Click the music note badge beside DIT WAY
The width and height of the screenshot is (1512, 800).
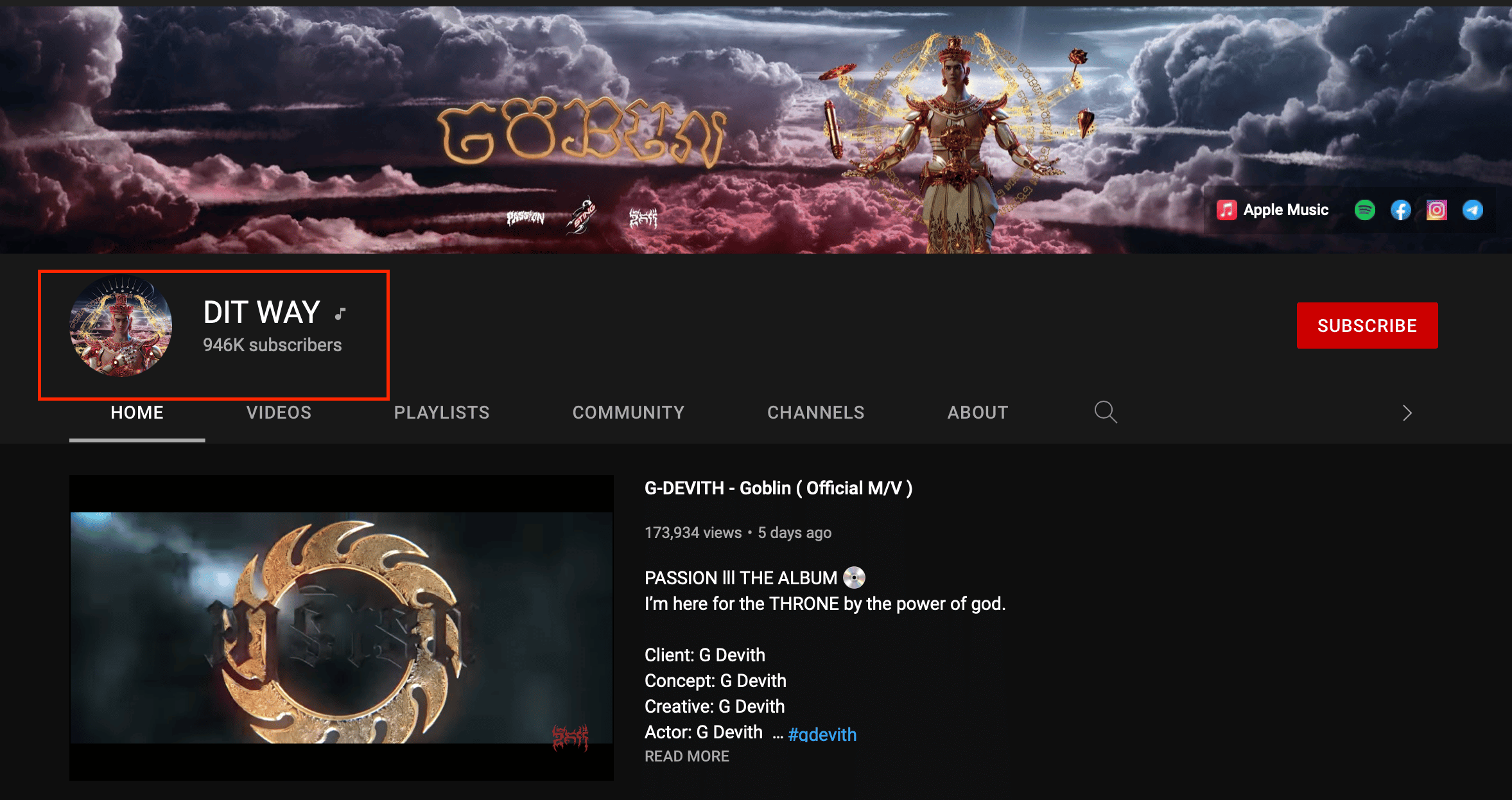[340, 313]
